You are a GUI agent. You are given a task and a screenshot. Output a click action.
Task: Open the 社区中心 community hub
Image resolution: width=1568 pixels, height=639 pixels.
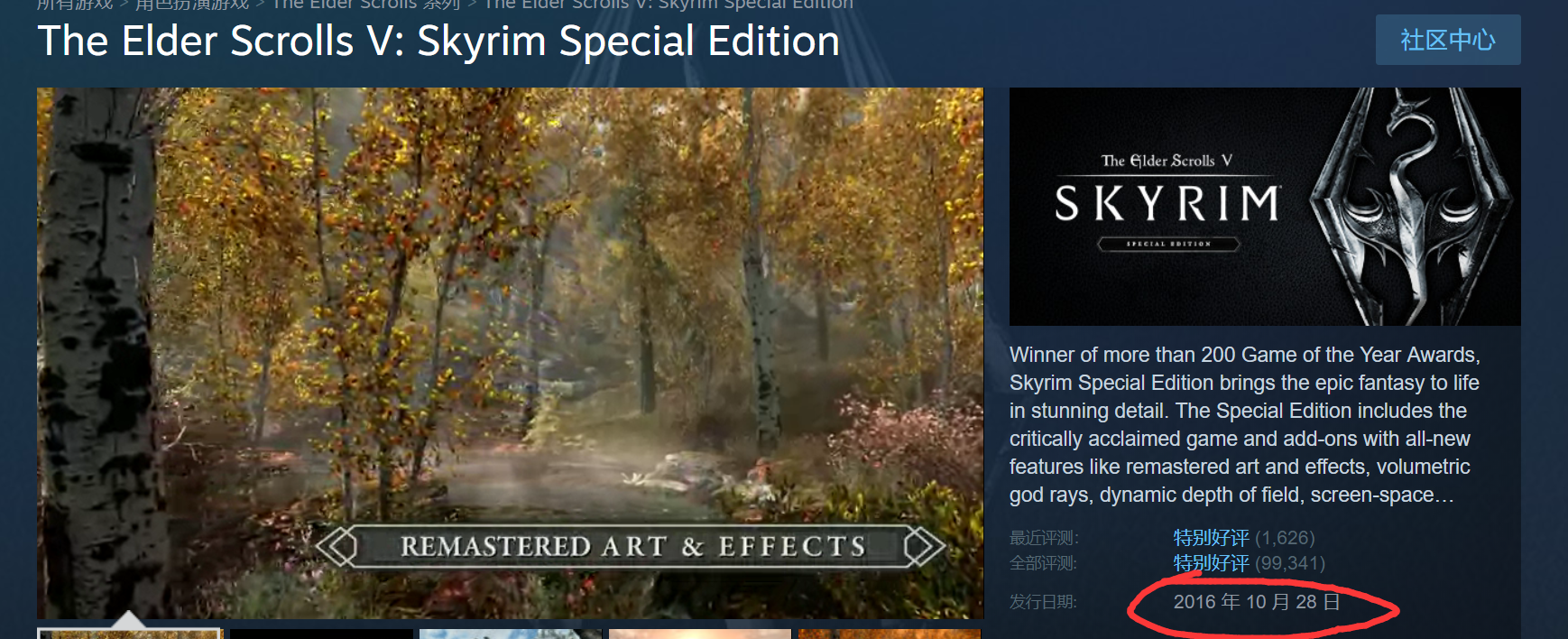[1447, 40]
